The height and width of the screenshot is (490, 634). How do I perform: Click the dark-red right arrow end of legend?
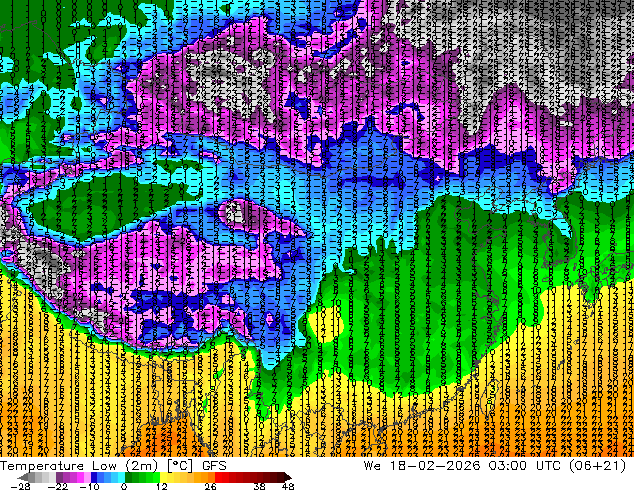click(287, 477)
